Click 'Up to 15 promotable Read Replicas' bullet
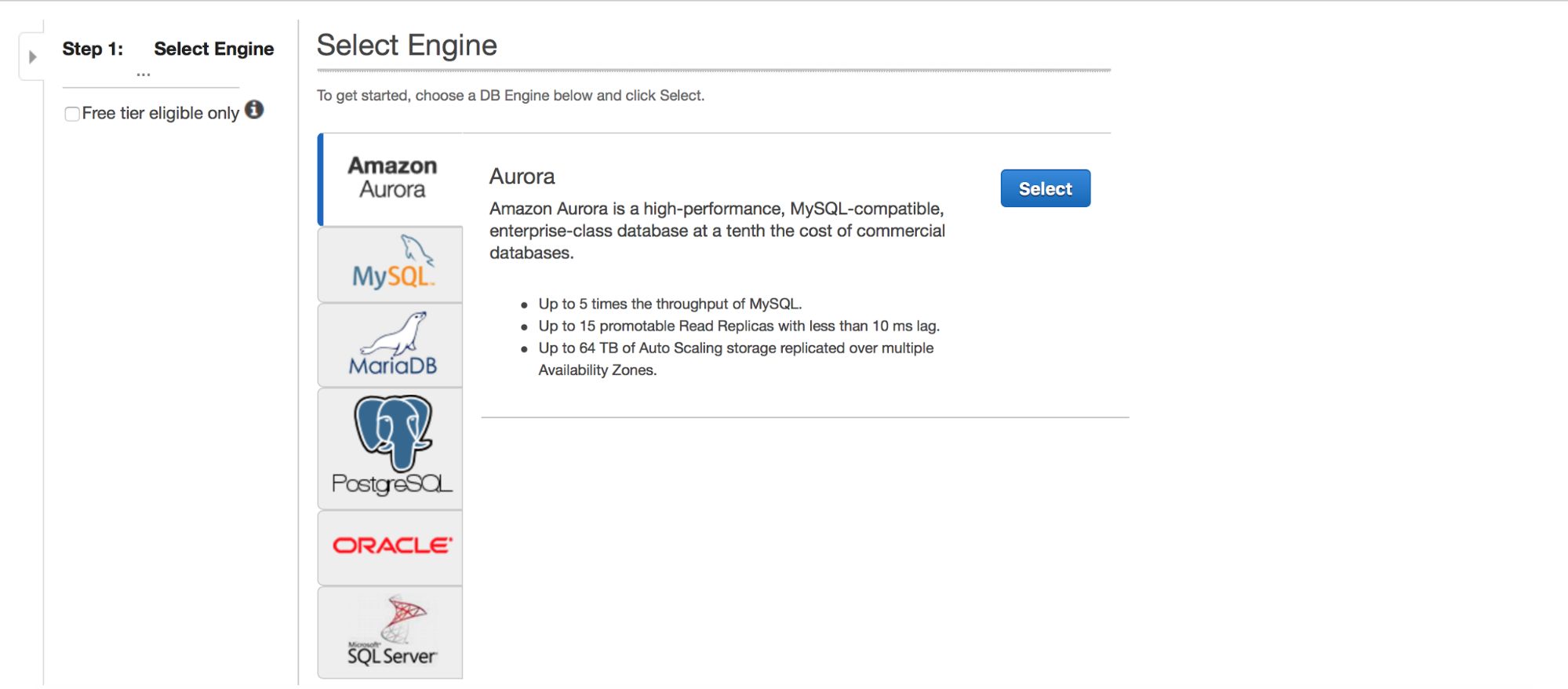The image size is (1568, 689). click(739, 326)
